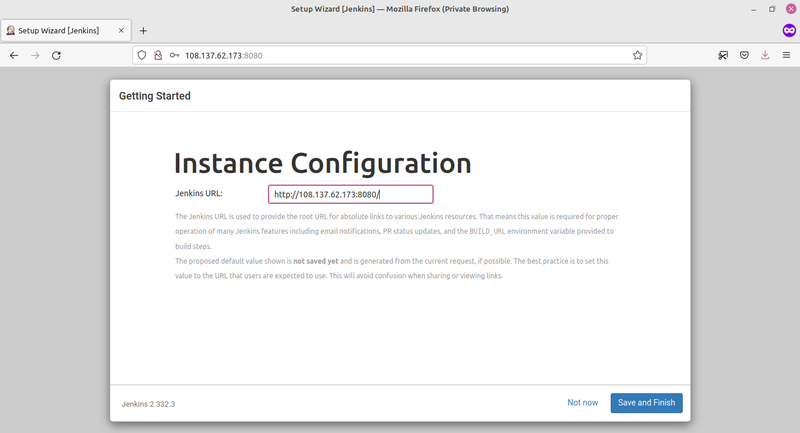This screenshot has width=800, height=433.
Task: Click the forward navigation arrow
Action: (35, 56)
